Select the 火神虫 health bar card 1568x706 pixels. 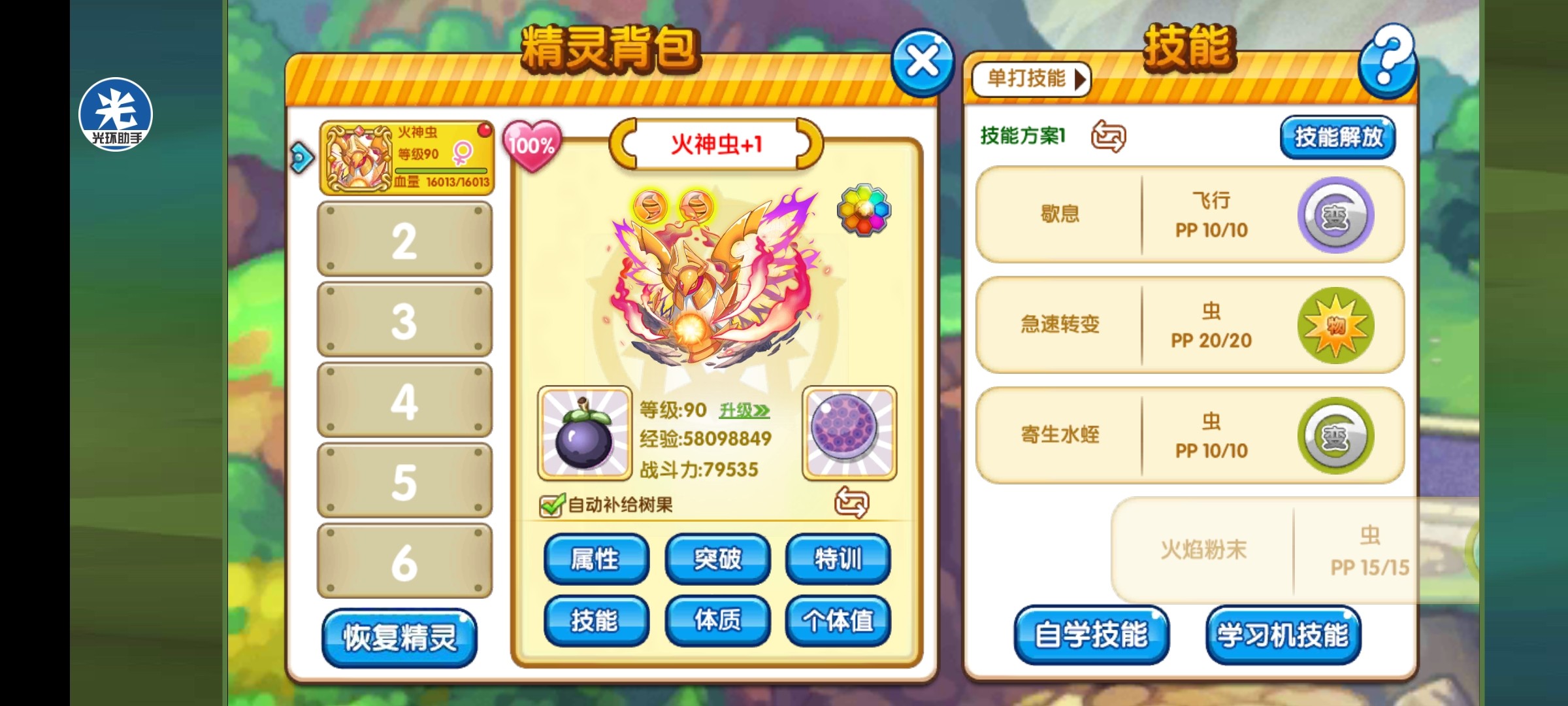tap(406, 158)
